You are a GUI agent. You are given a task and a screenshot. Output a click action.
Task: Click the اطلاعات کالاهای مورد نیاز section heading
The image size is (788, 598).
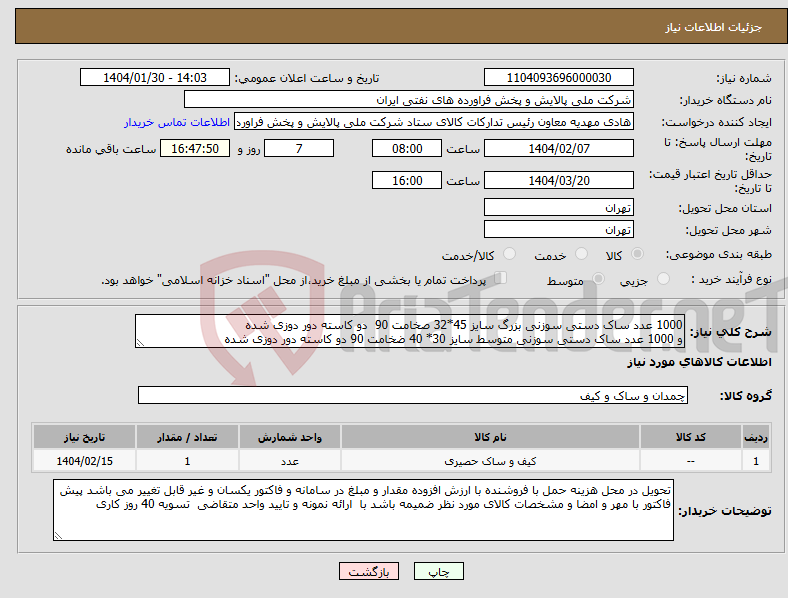[699, 362]
